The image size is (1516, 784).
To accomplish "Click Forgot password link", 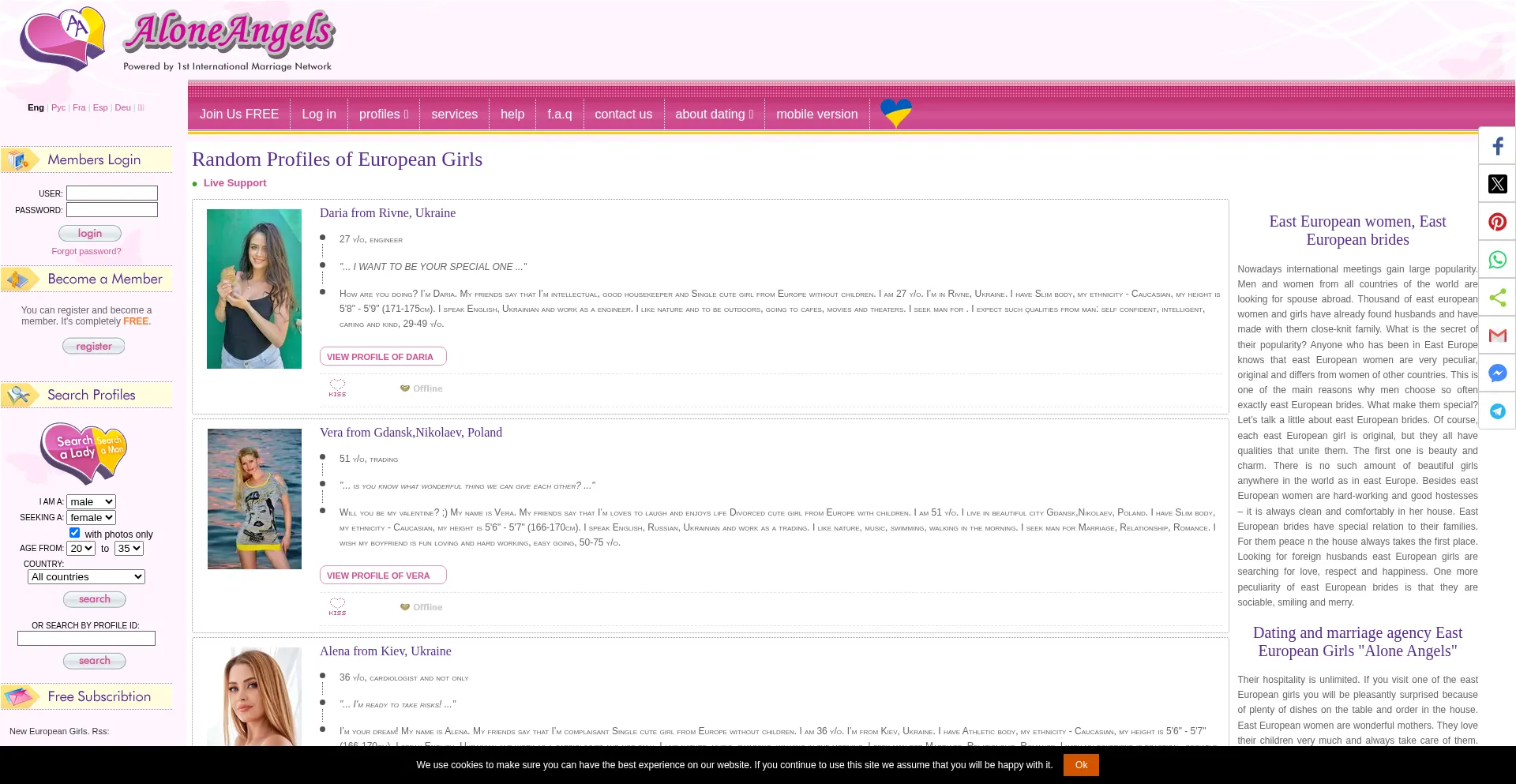I will tap(86, 251).
